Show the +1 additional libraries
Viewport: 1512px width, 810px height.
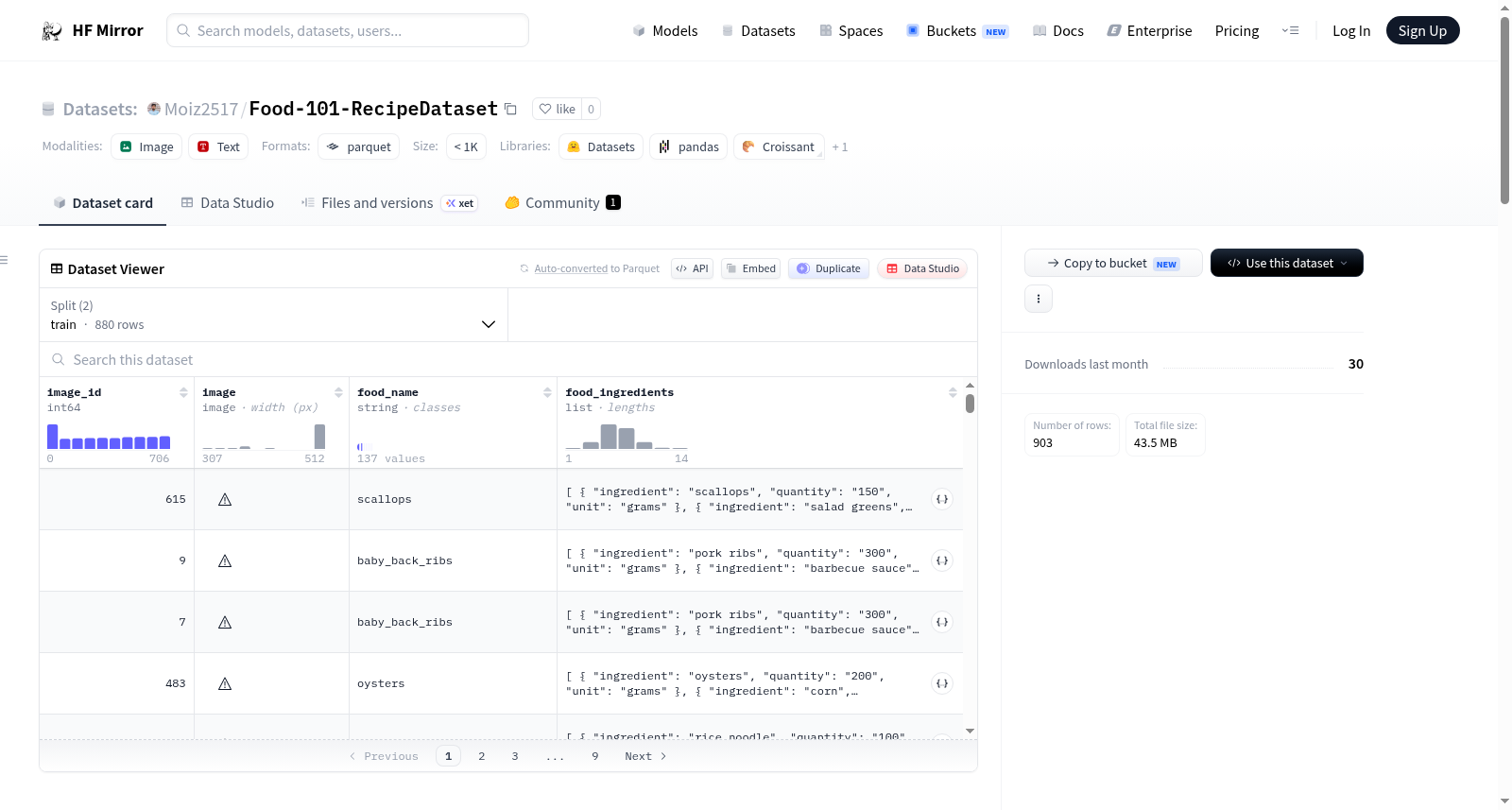click(x=839, y=147)
